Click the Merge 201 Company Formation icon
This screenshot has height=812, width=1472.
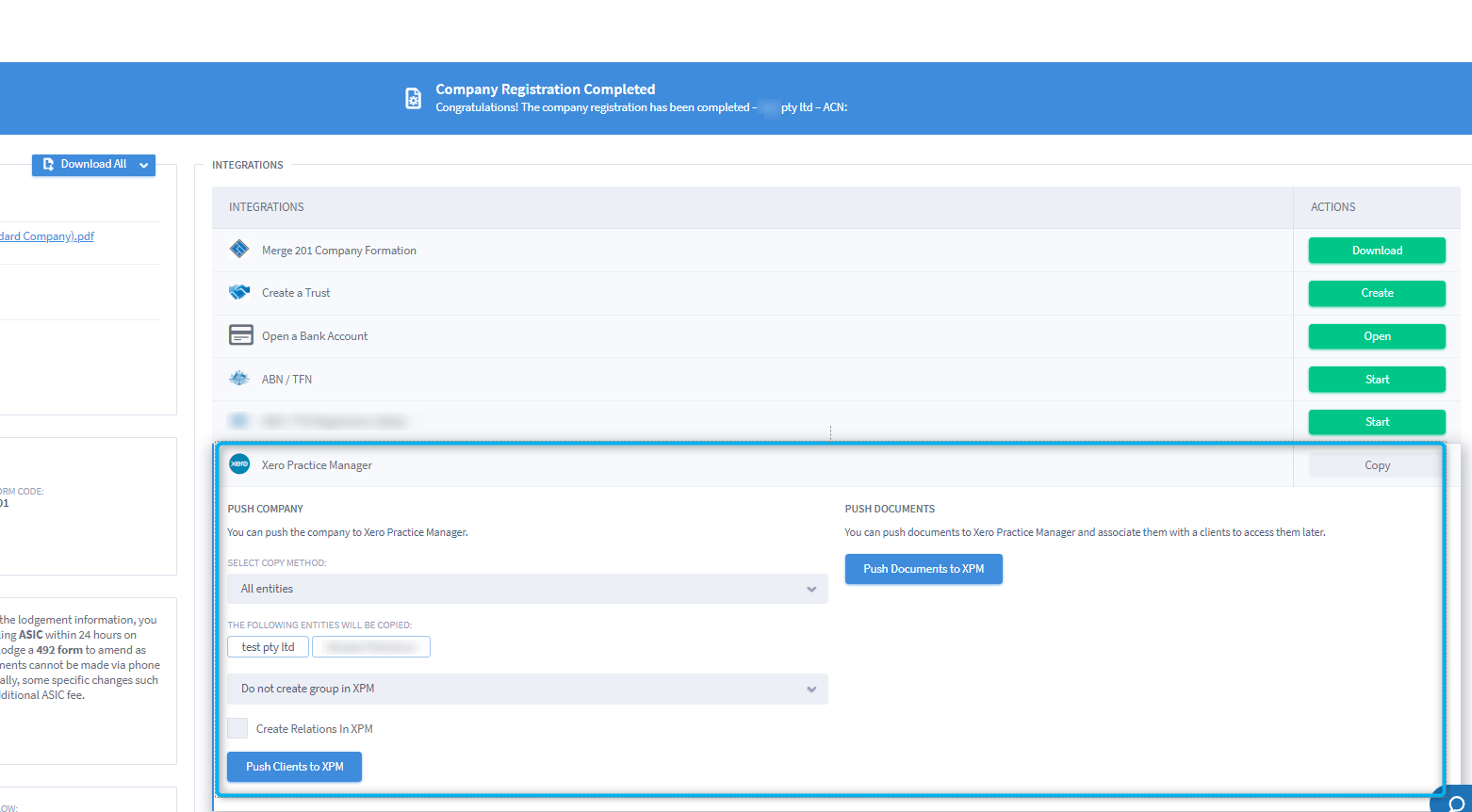239,249
